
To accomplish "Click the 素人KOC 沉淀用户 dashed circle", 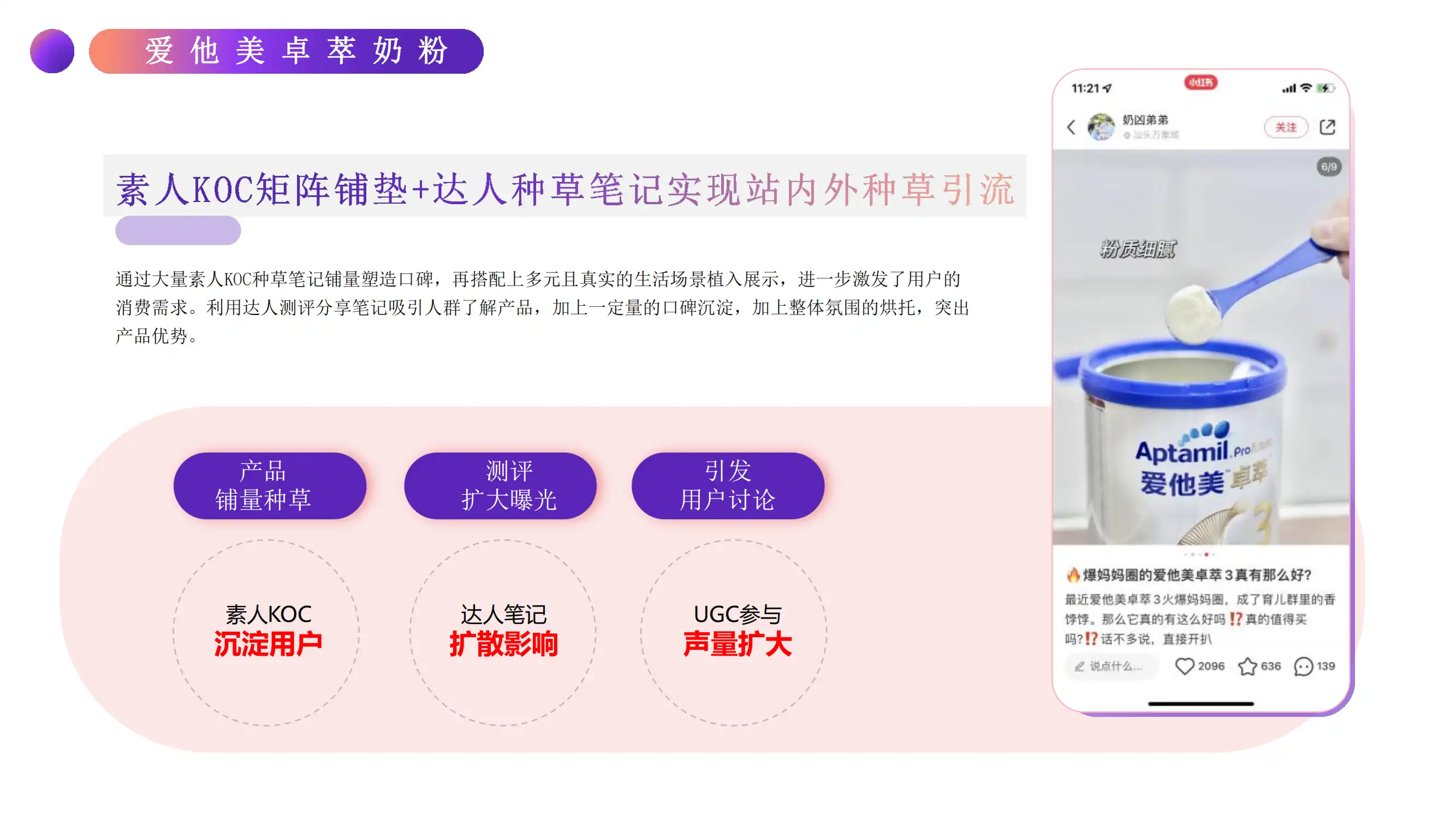I will (266, 632).
